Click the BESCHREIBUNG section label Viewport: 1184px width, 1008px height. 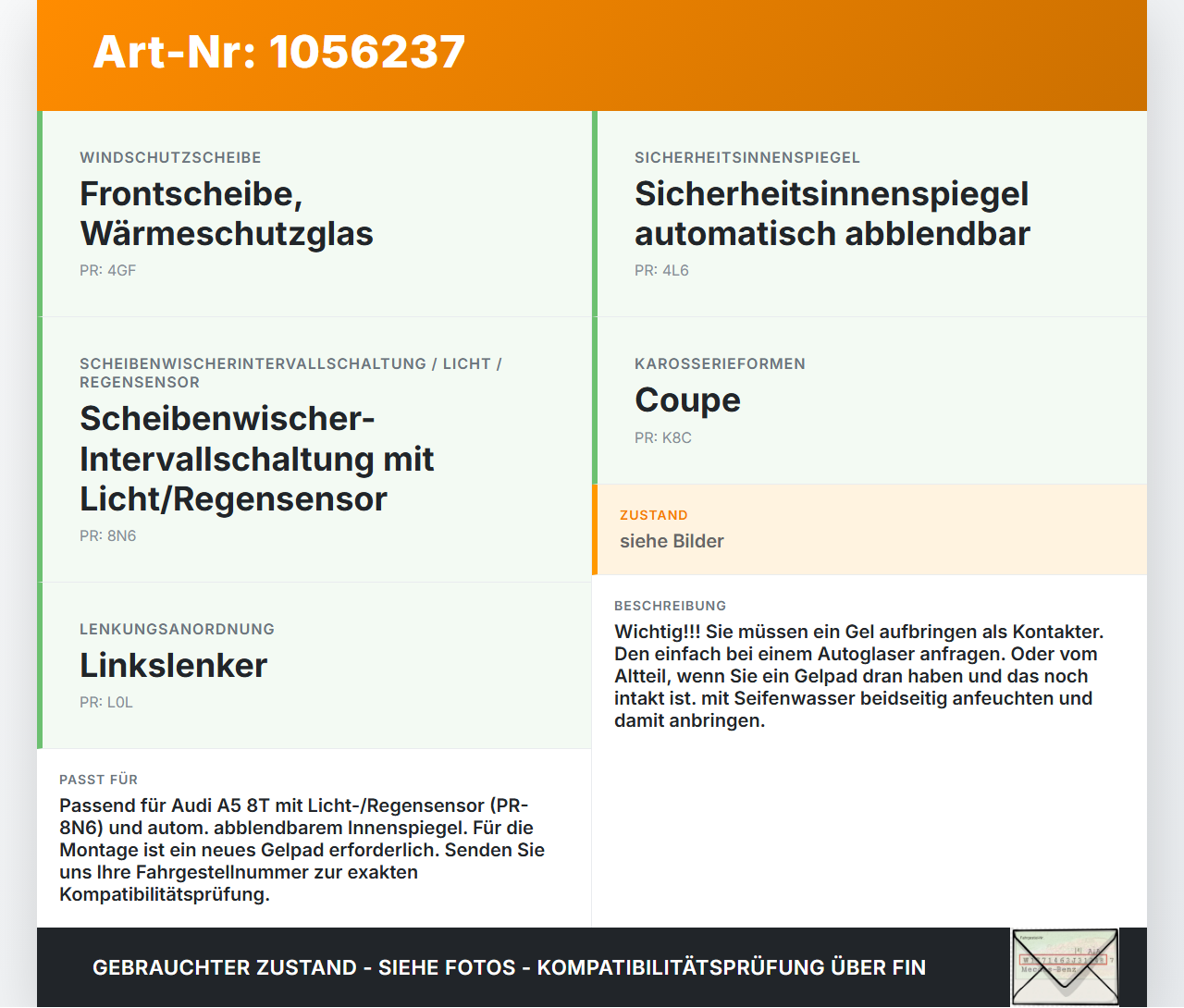click(670, 606)
